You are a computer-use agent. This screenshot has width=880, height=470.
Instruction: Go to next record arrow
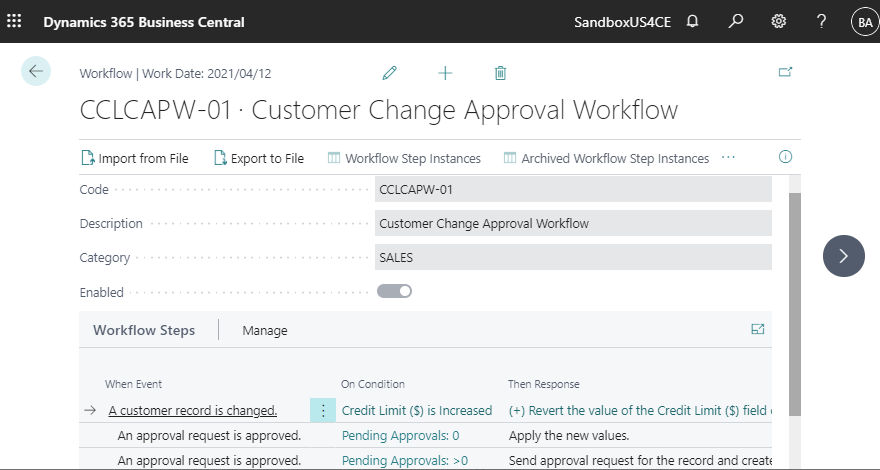844,256
